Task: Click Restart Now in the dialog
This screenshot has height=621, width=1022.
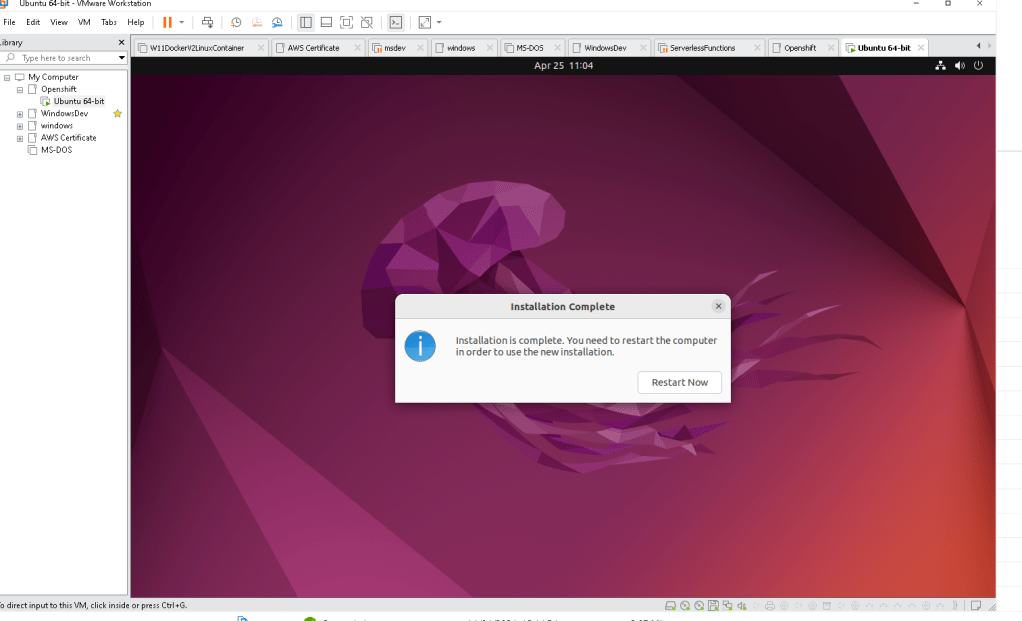Action: [679, 383]
